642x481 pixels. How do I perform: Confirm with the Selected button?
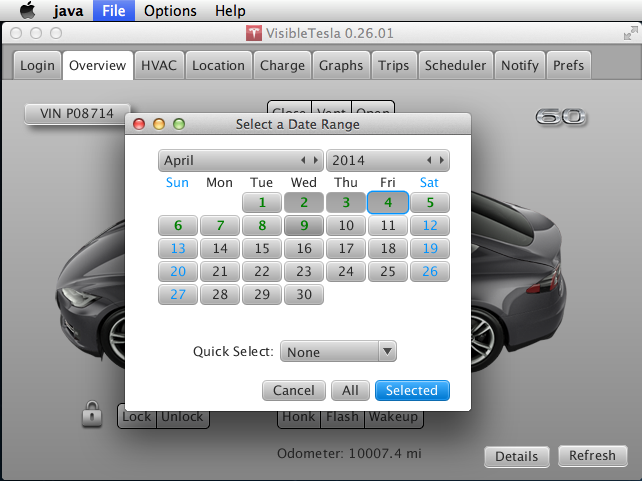coord(412,390)
